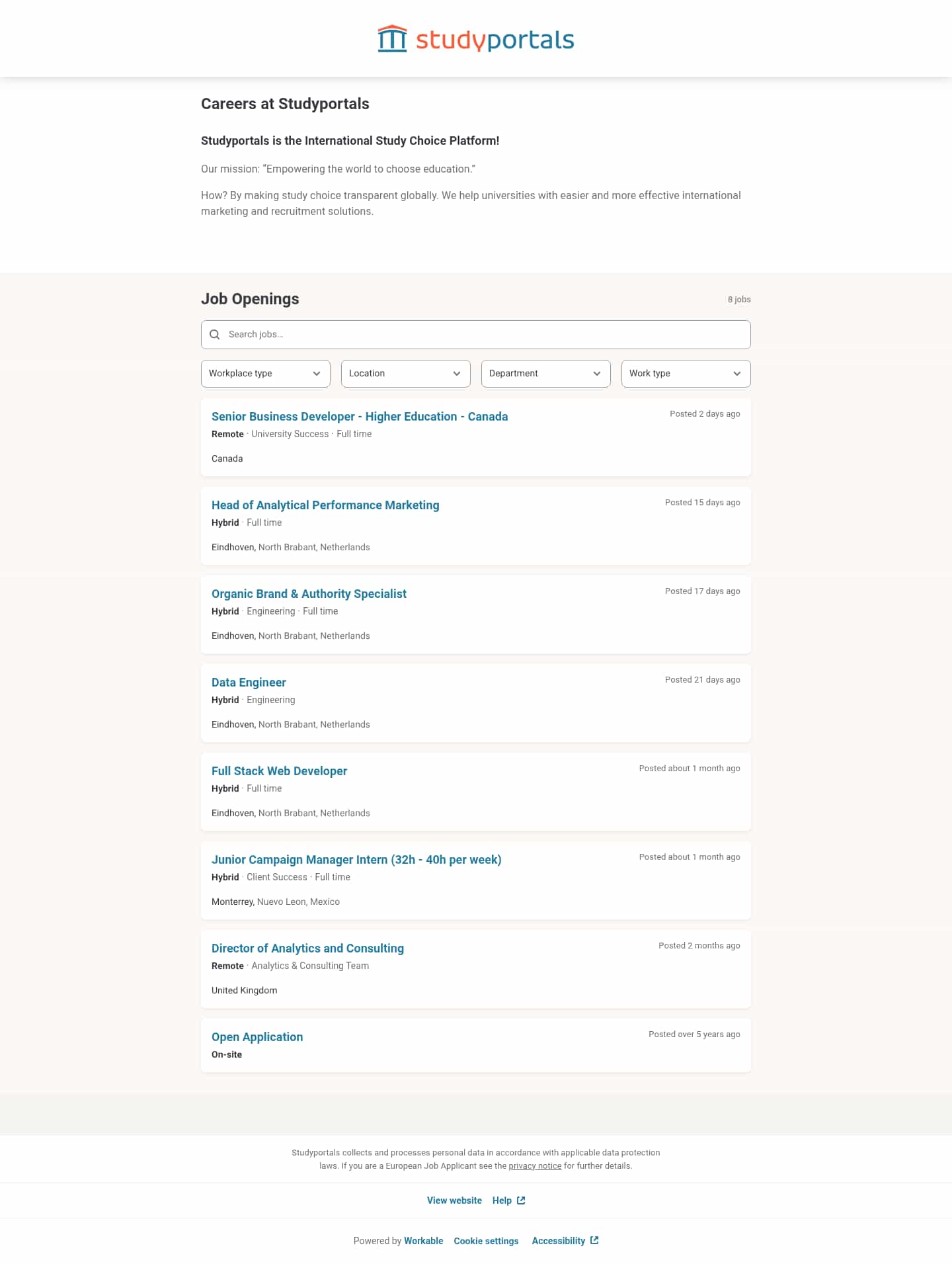Open the Work type dropdown
The height and width of the screenshot is (1264, 952).
686,374
